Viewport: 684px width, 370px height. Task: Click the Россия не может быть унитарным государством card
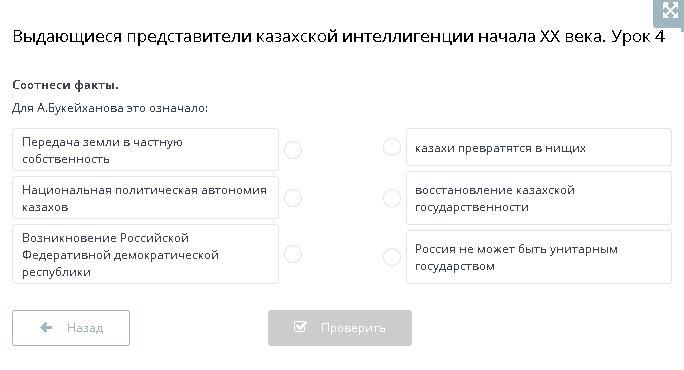[x=539, y=257]
